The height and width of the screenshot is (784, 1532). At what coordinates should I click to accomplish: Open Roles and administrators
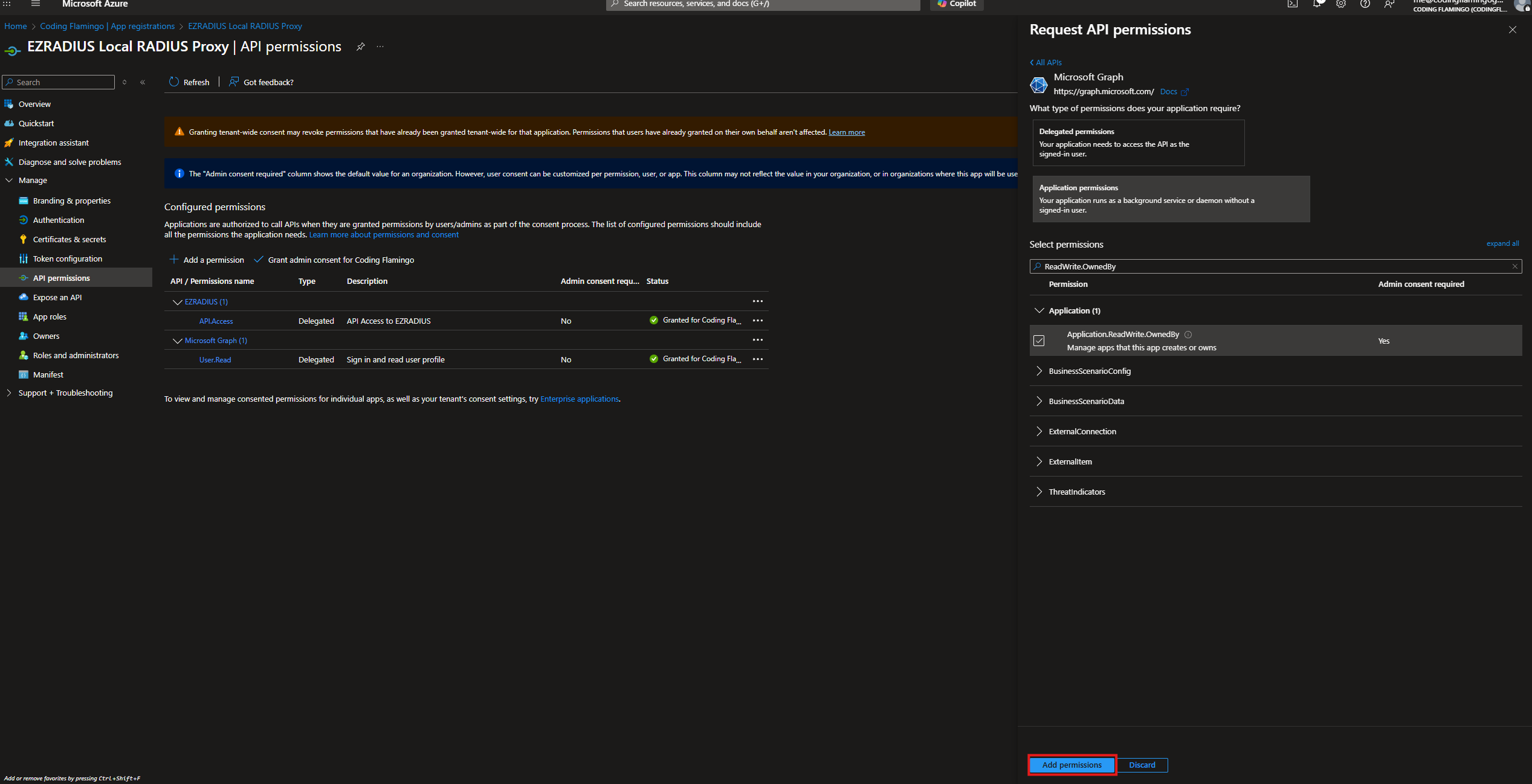(76, 355)
